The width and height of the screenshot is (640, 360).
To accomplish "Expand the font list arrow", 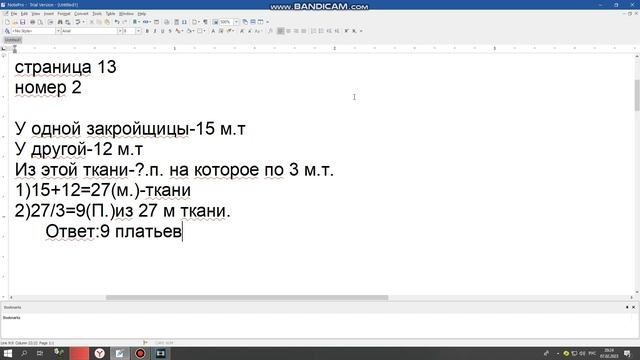I will pos(120,31).
